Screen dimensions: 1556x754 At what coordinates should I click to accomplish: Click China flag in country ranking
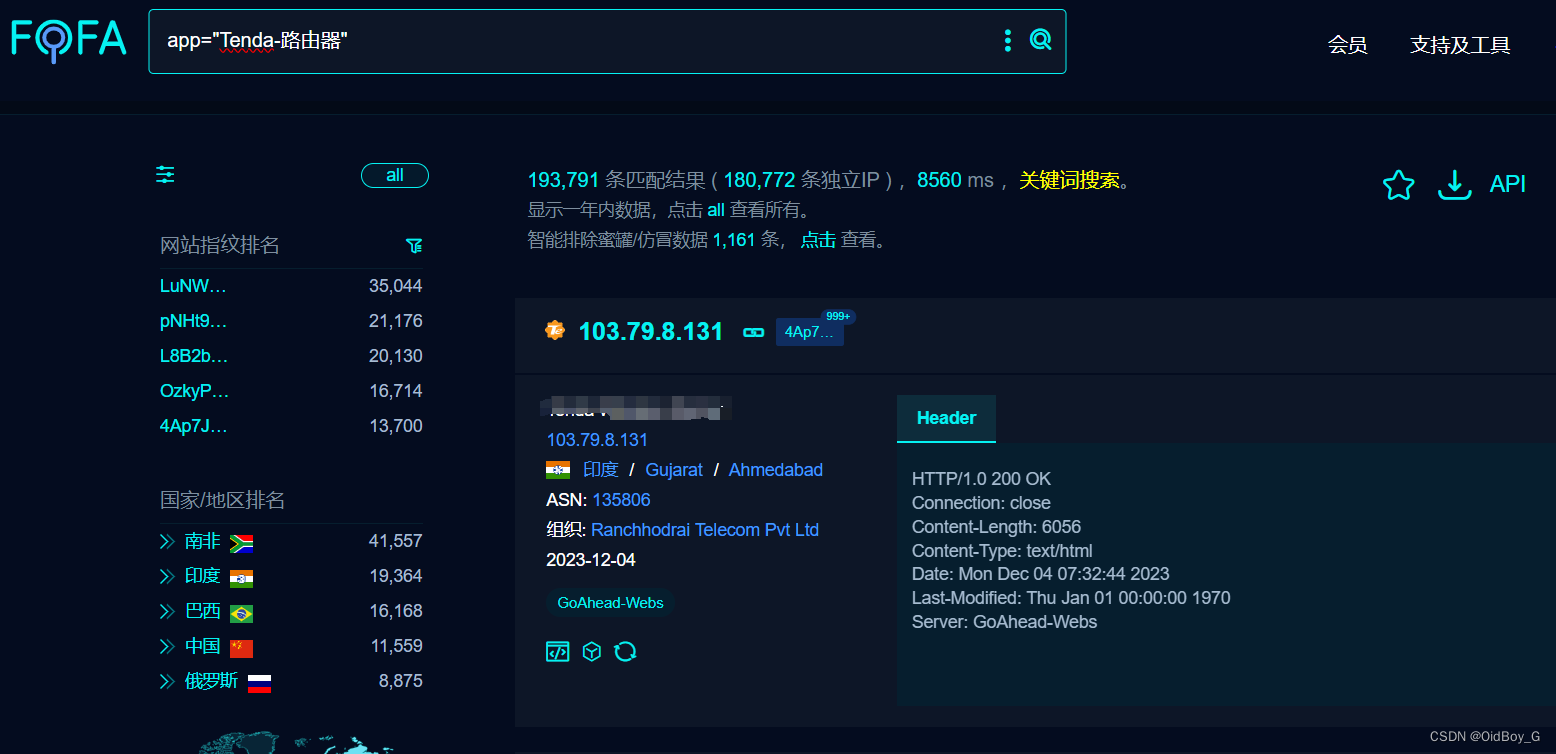pyautogui.click(x=241, y=648)
